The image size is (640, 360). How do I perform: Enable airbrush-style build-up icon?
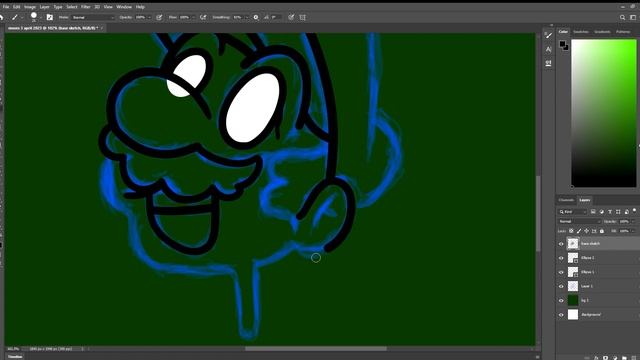pyautogui.click(x=203, y=18)
